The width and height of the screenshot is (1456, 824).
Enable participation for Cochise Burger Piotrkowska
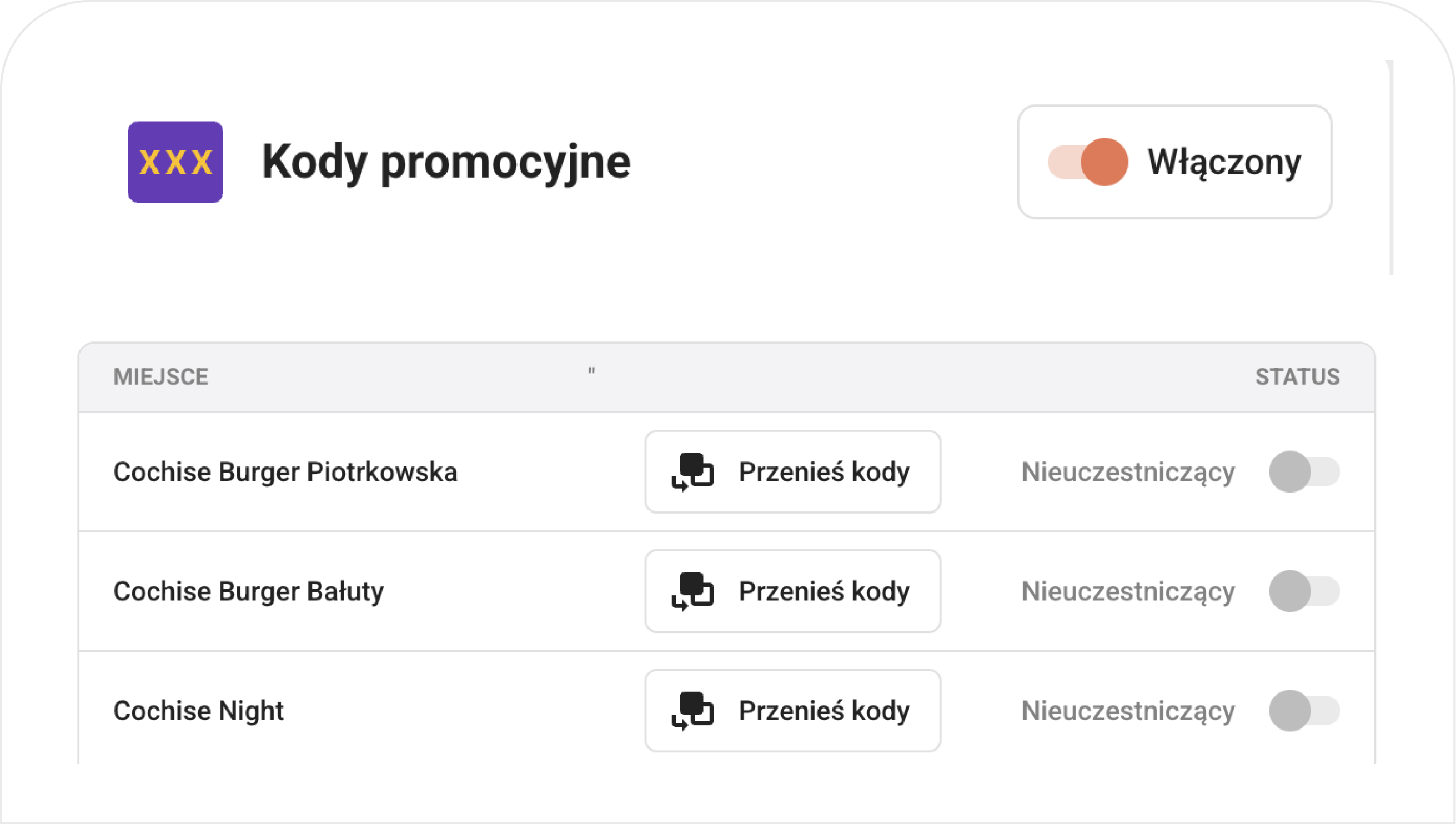click(x=1304, y=472)
